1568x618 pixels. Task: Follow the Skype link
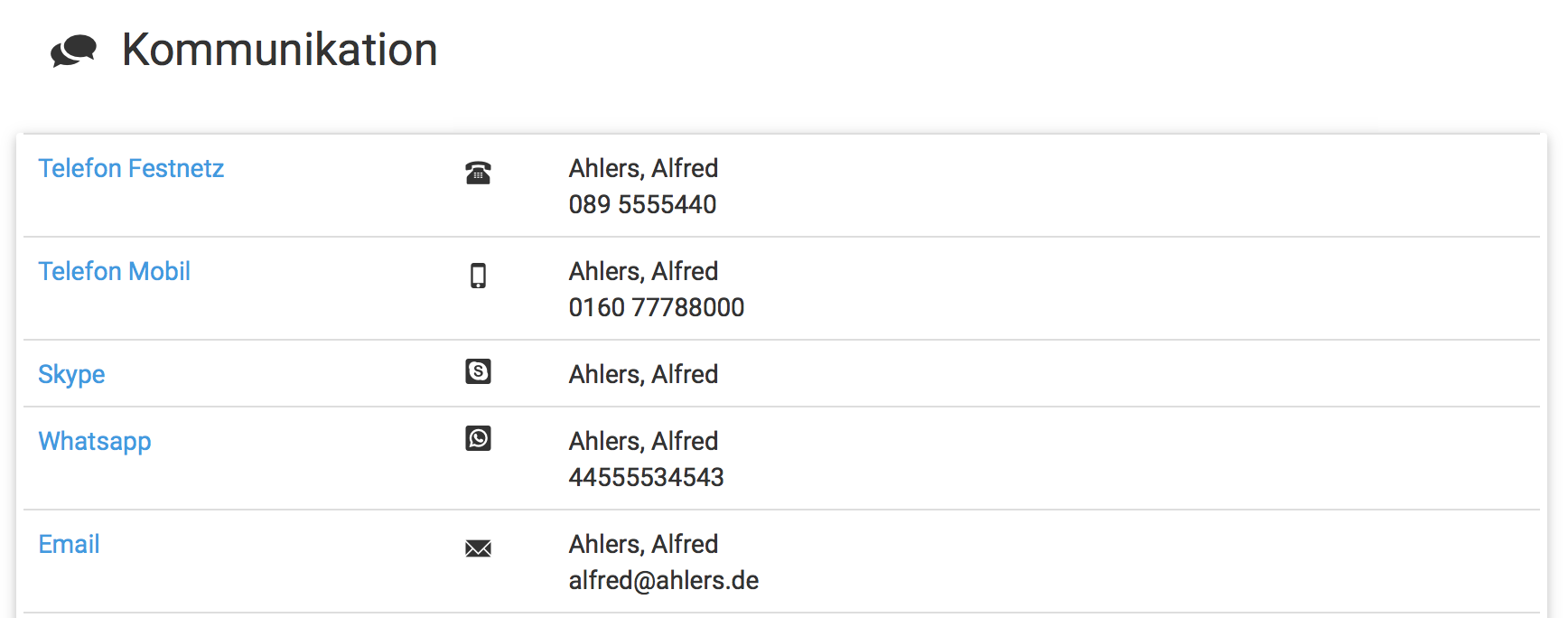(x=71, y=375)
